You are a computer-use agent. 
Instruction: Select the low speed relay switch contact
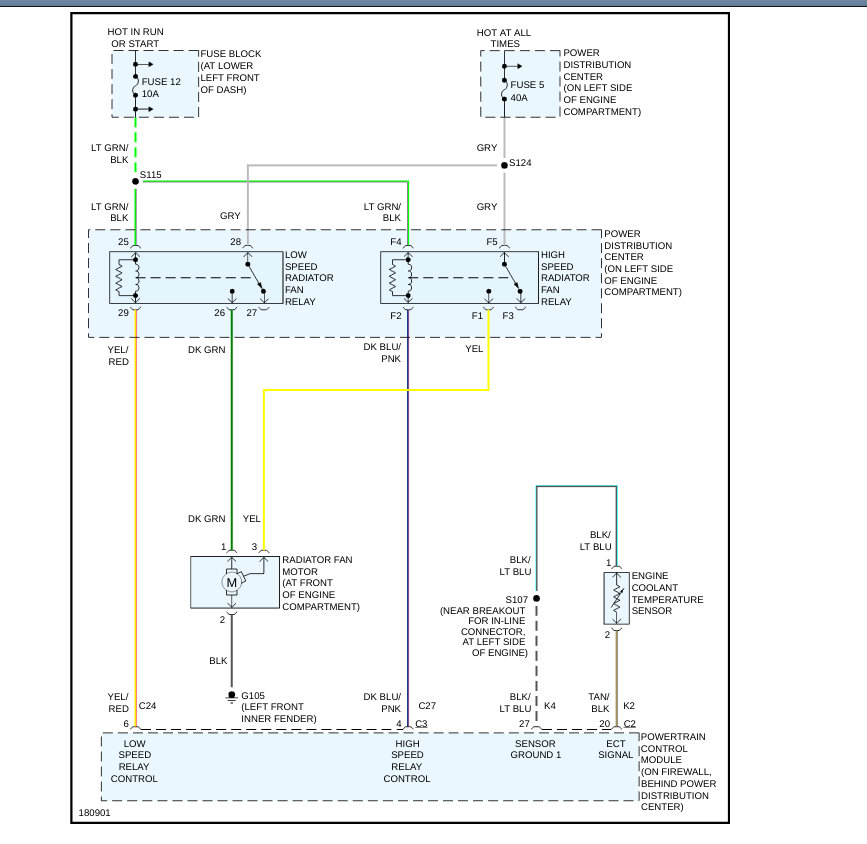pyautogui.click(x=255, y=278)
